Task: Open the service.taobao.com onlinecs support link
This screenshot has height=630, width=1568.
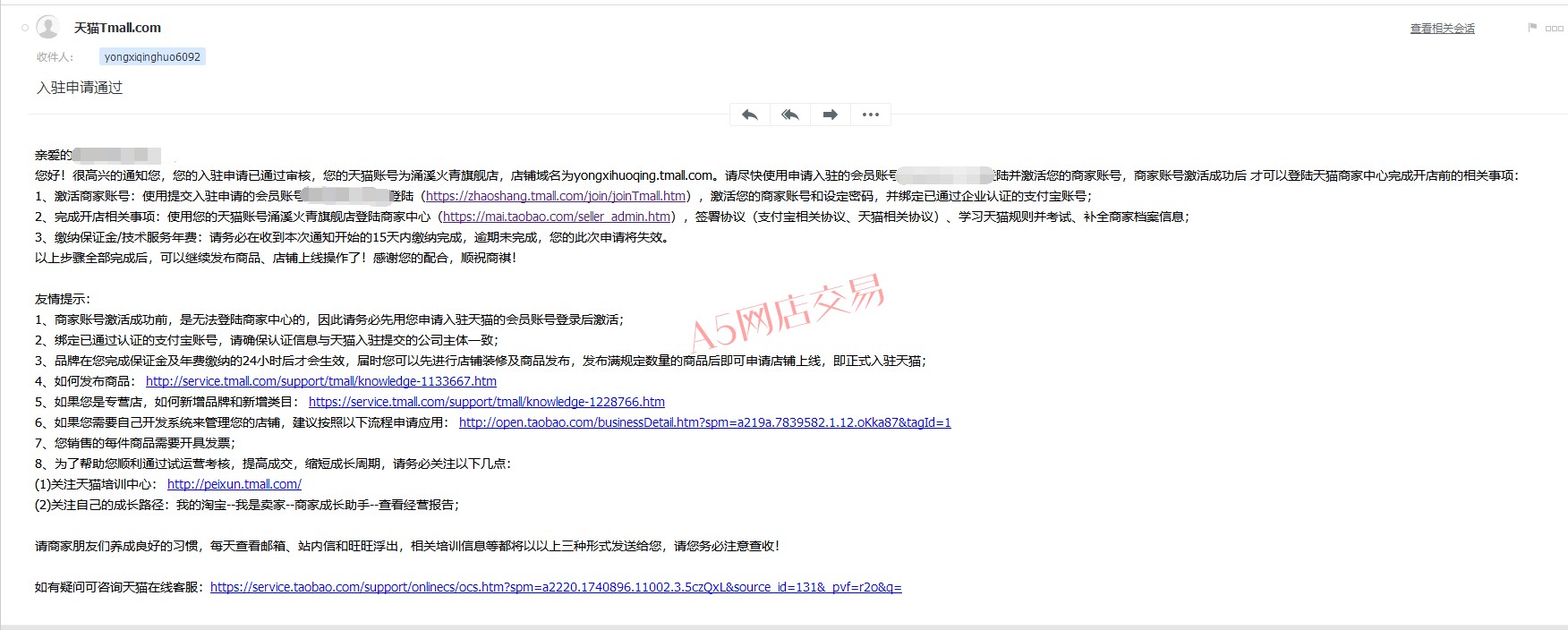Action: [556, 587]
